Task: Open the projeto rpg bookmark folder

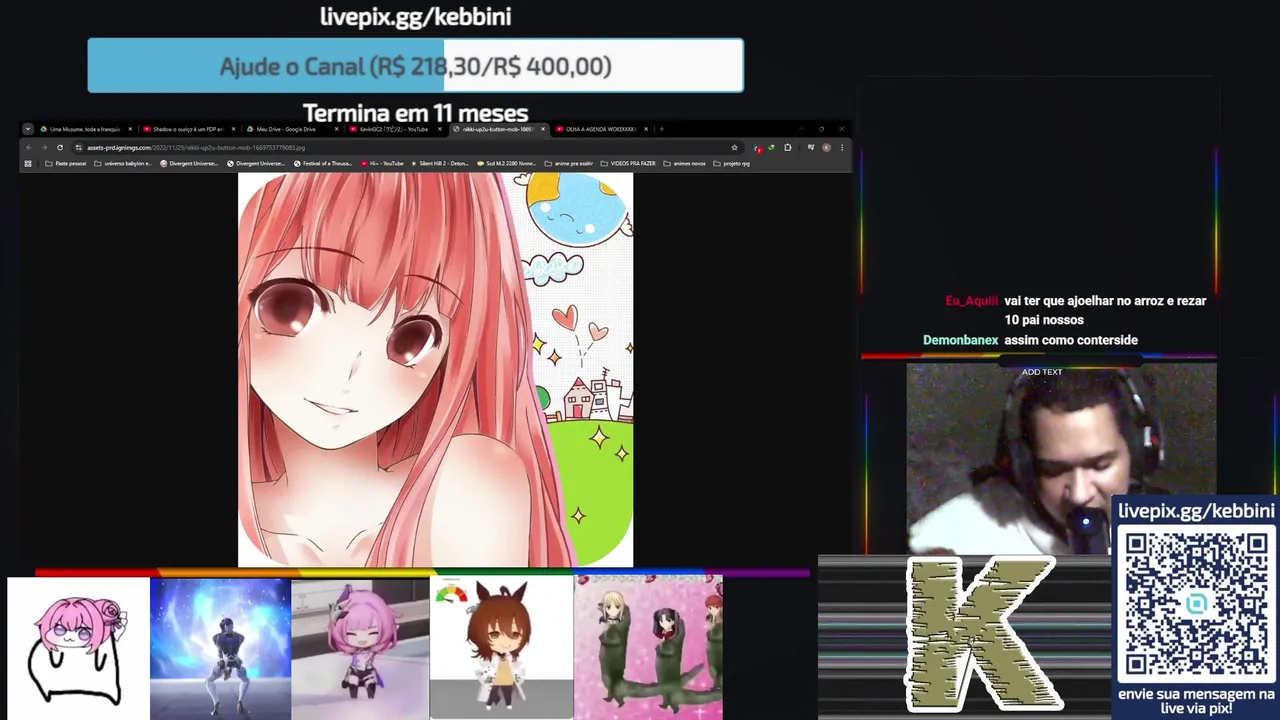Action: 731,163
